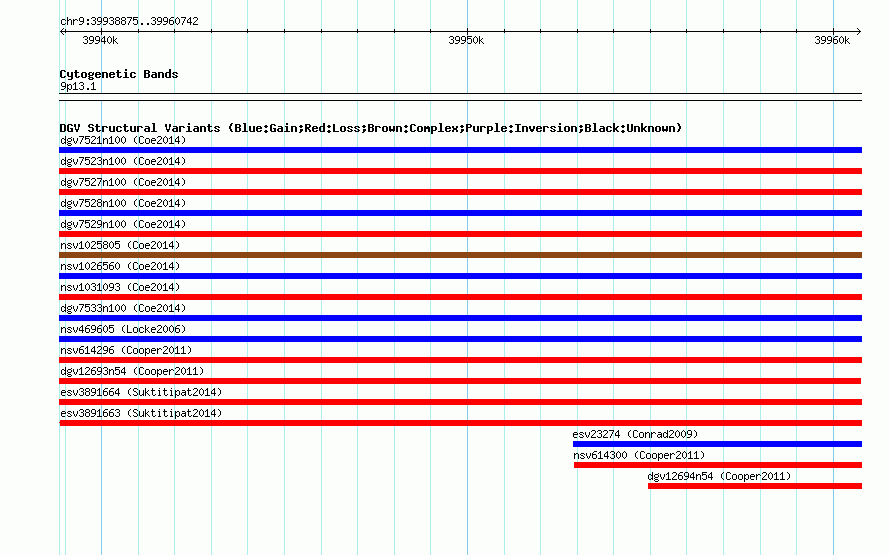Open the nsv1031093 (Coe2014) label
Image resolution: width=890 pixels, height=555 pixels.
pos(120,287)
